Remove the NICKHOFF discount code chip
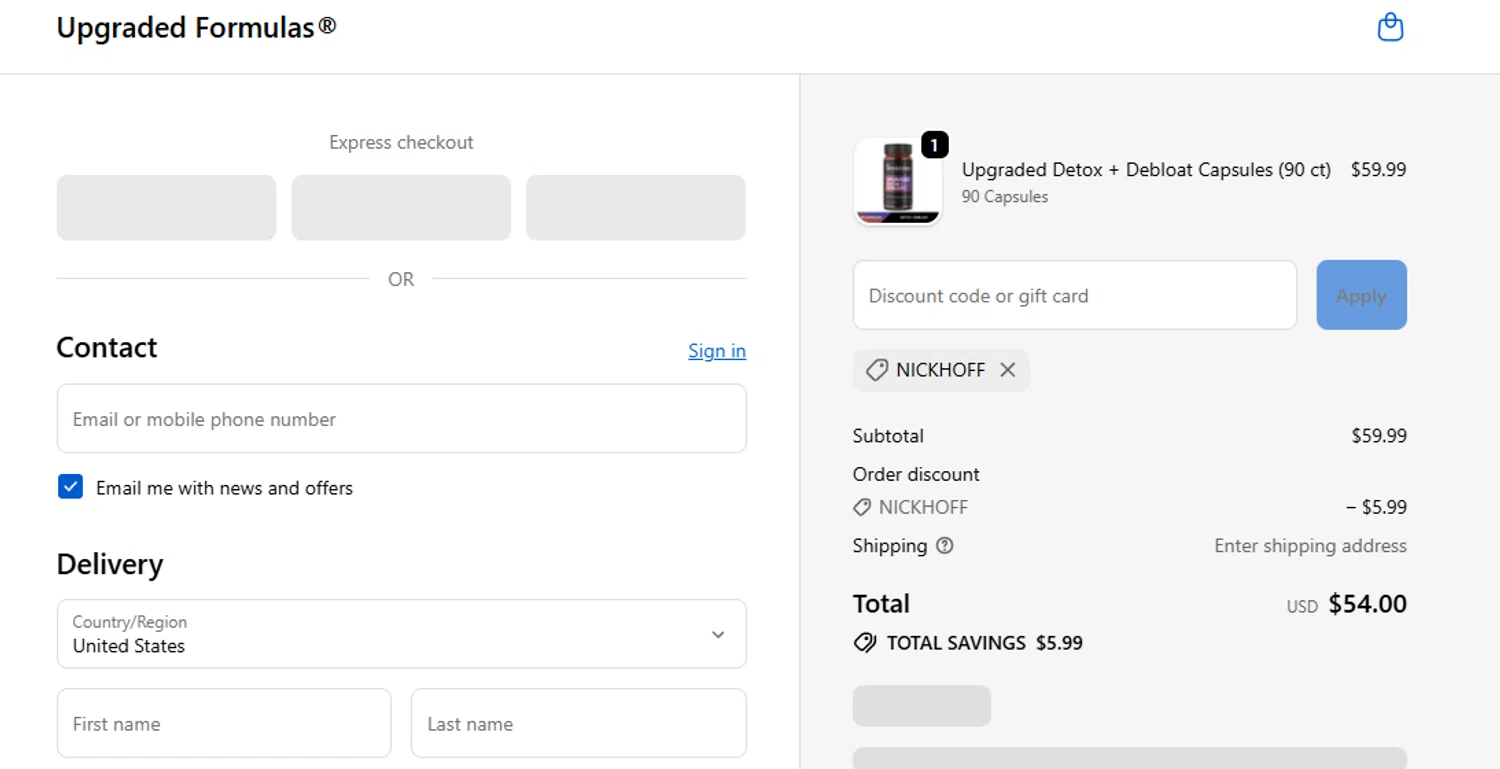 point(1007,370)
